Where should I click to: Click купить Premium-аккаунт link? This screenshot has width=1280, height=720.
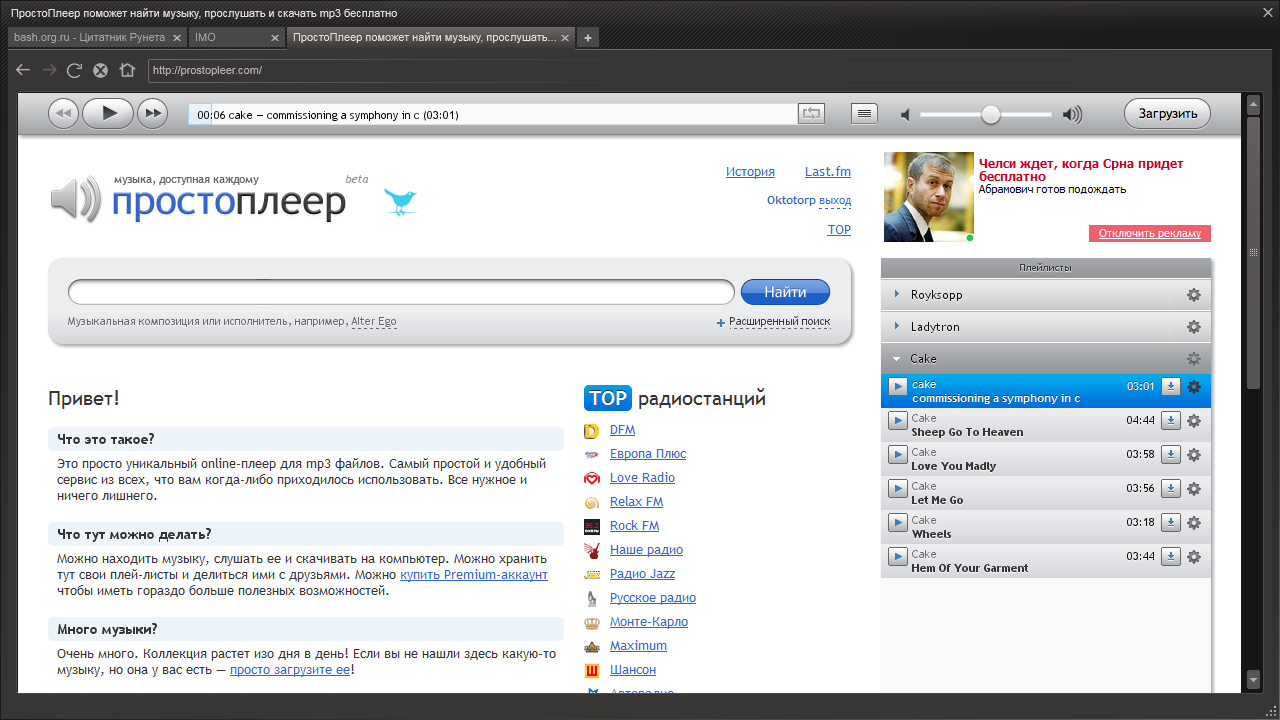[474, 575]
